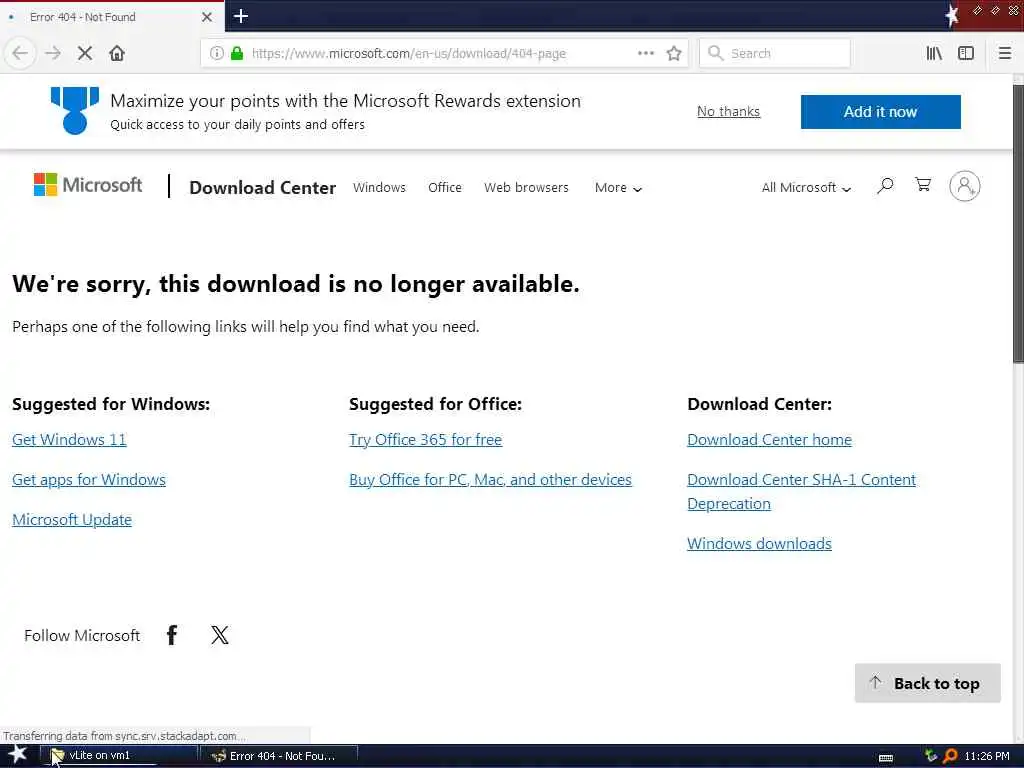This screenshot has width=1024, height=768.
Task: Click the green network tray icon
Action: (931, 756)
